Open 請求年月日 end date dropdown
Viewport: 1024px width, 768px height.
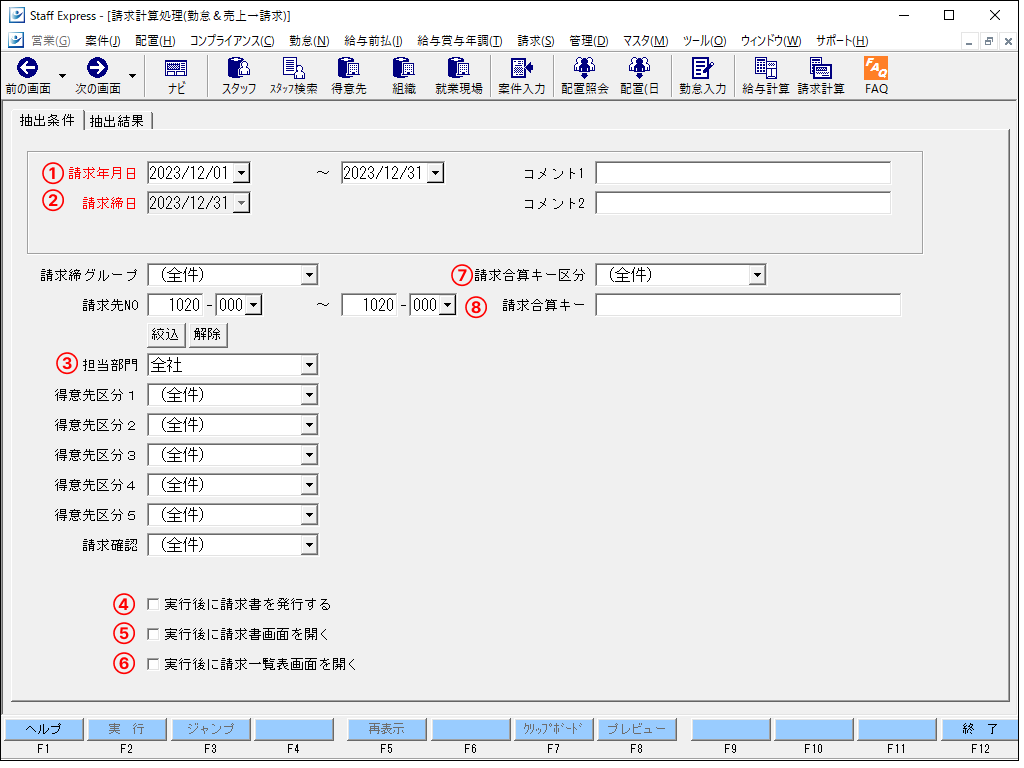point(436,173)
